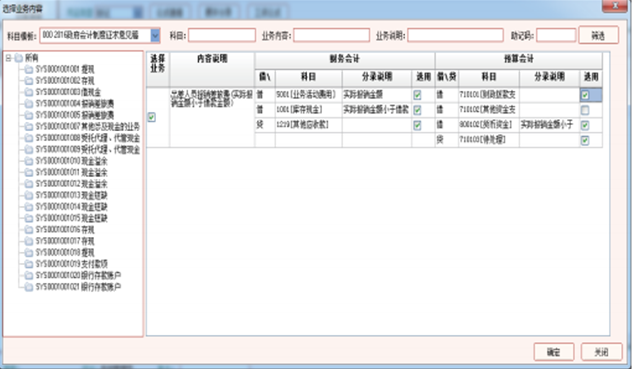This screenshot has height=369, width=633.
Task: Click the folder icon of SYS0001001014
Action: [29, 207]
